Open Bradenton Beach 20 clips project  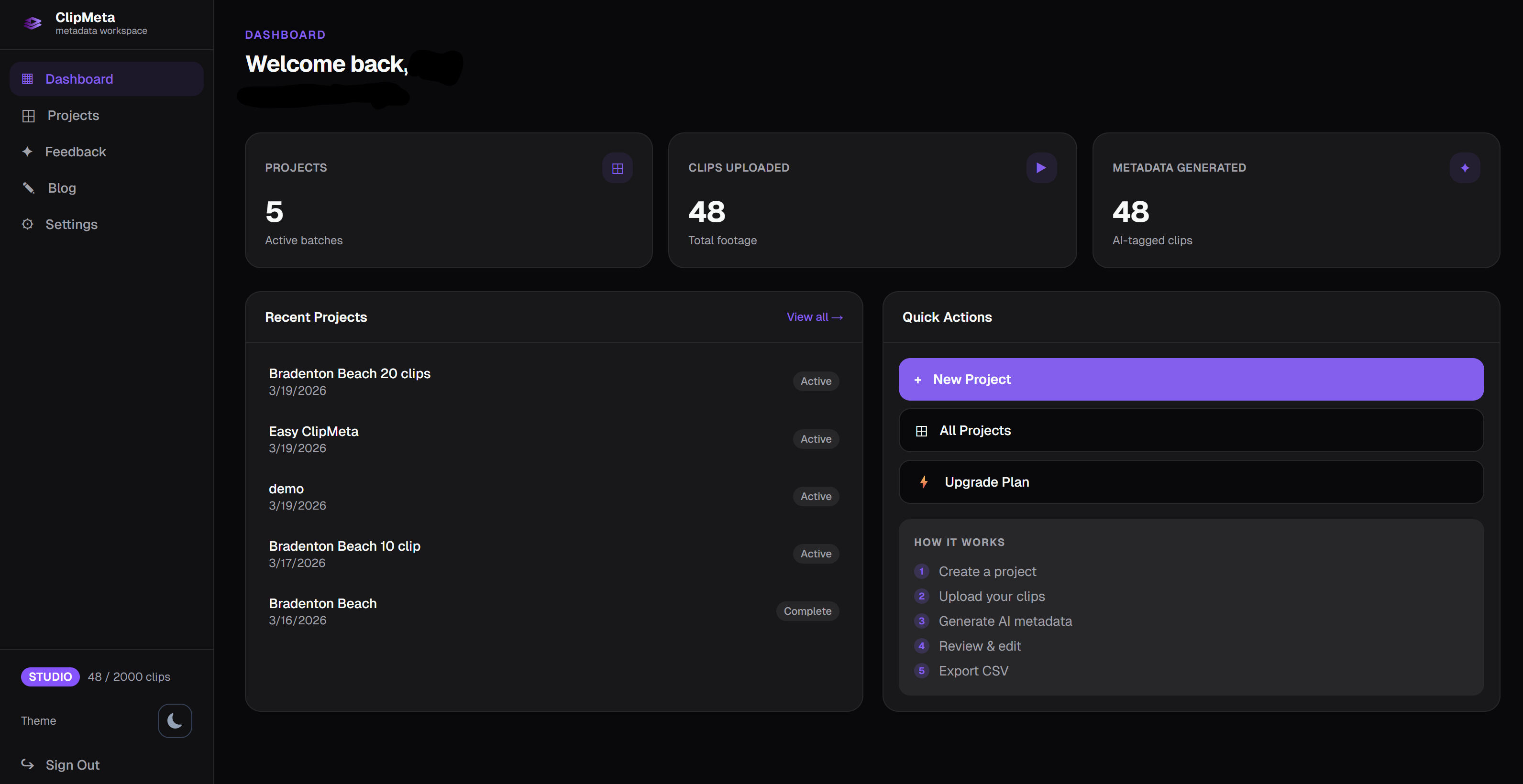click(x=349, y=374)
